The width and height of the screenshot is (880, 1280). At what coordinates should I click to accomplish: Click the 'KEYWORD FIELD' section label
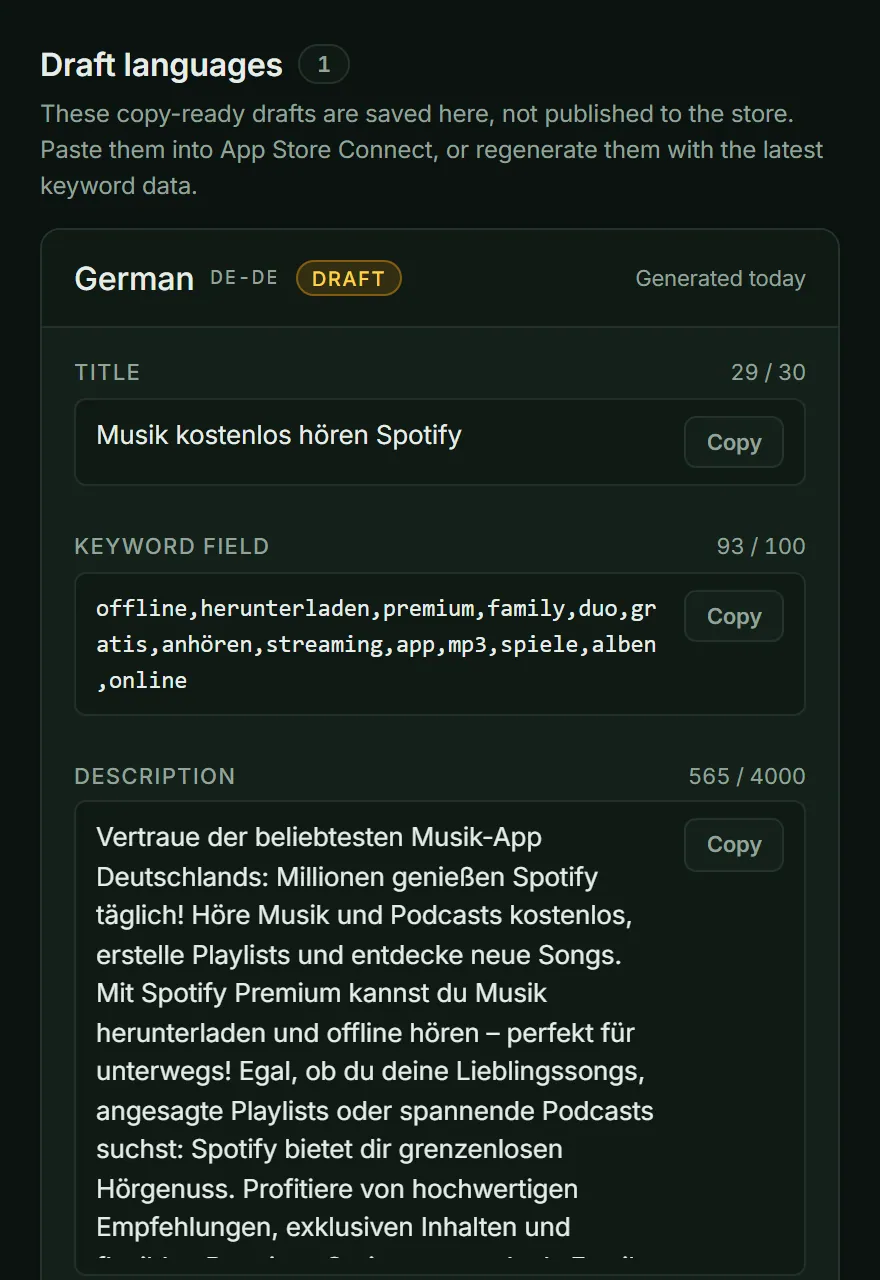[x=172, y=546]
